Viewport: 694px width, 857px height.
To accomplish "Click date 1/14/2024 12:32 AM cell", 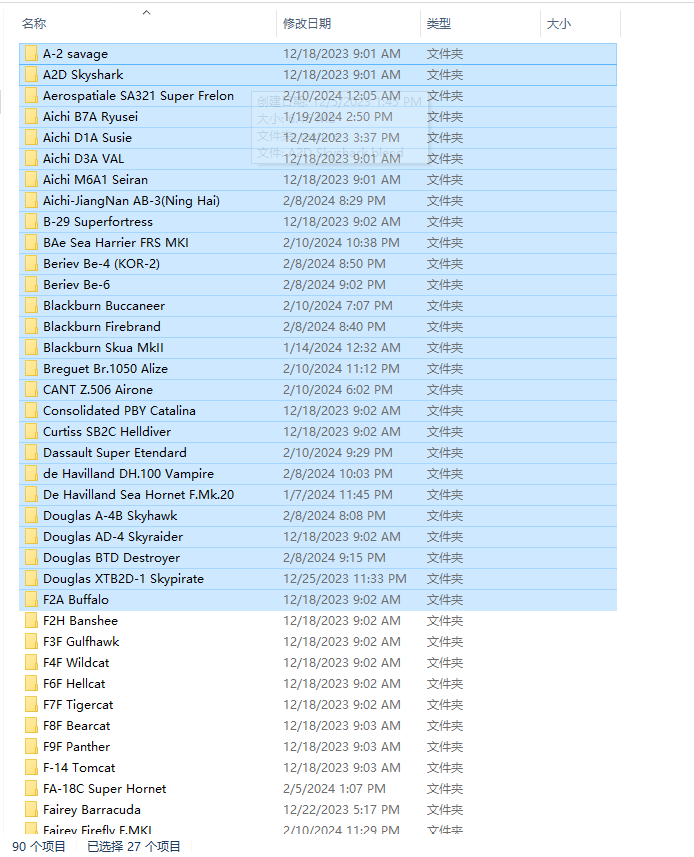I will 342,348.
